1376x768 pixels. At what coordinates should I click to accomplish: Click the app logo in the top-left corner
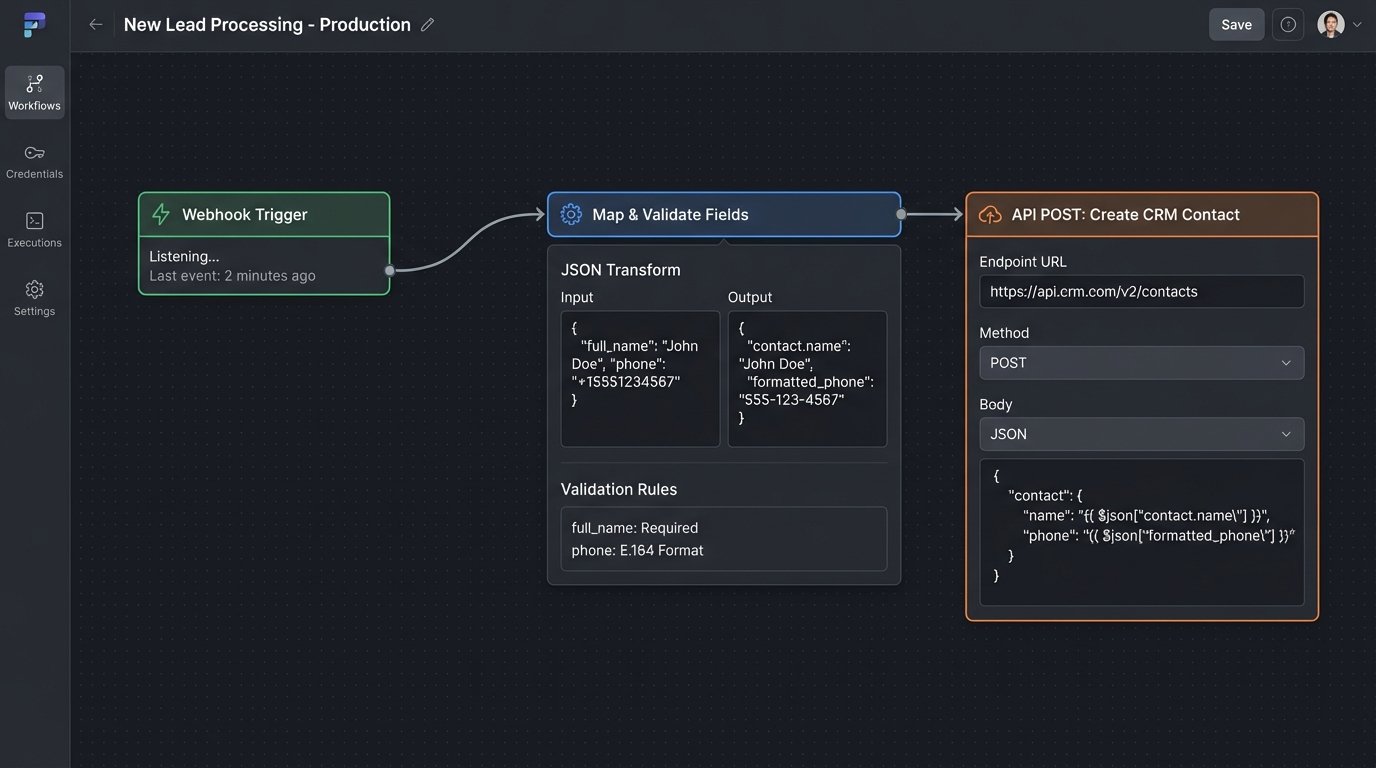[x=33, y=24]
